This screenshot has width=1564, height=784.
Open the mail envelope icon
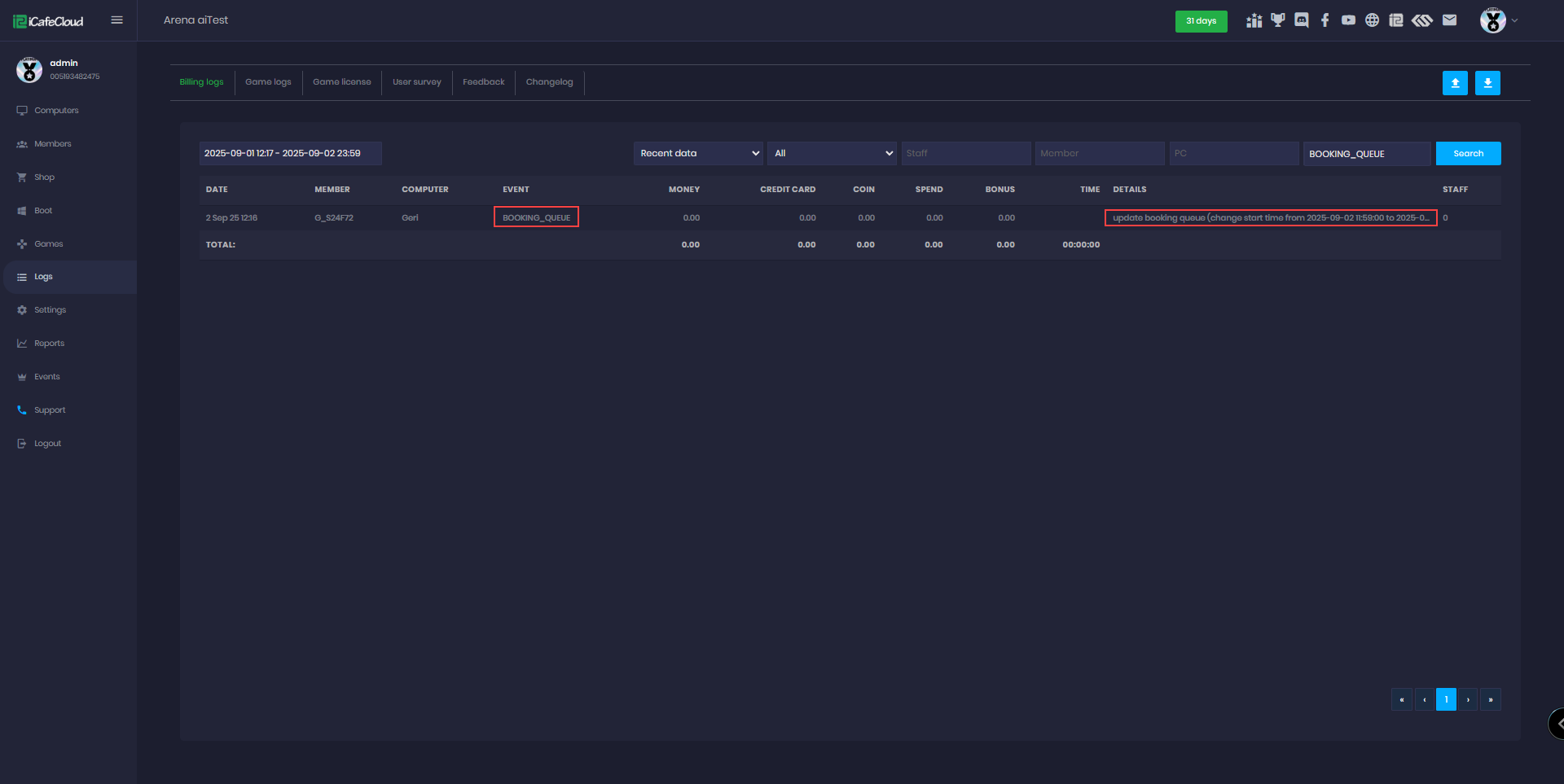[x=1449, y=20]
